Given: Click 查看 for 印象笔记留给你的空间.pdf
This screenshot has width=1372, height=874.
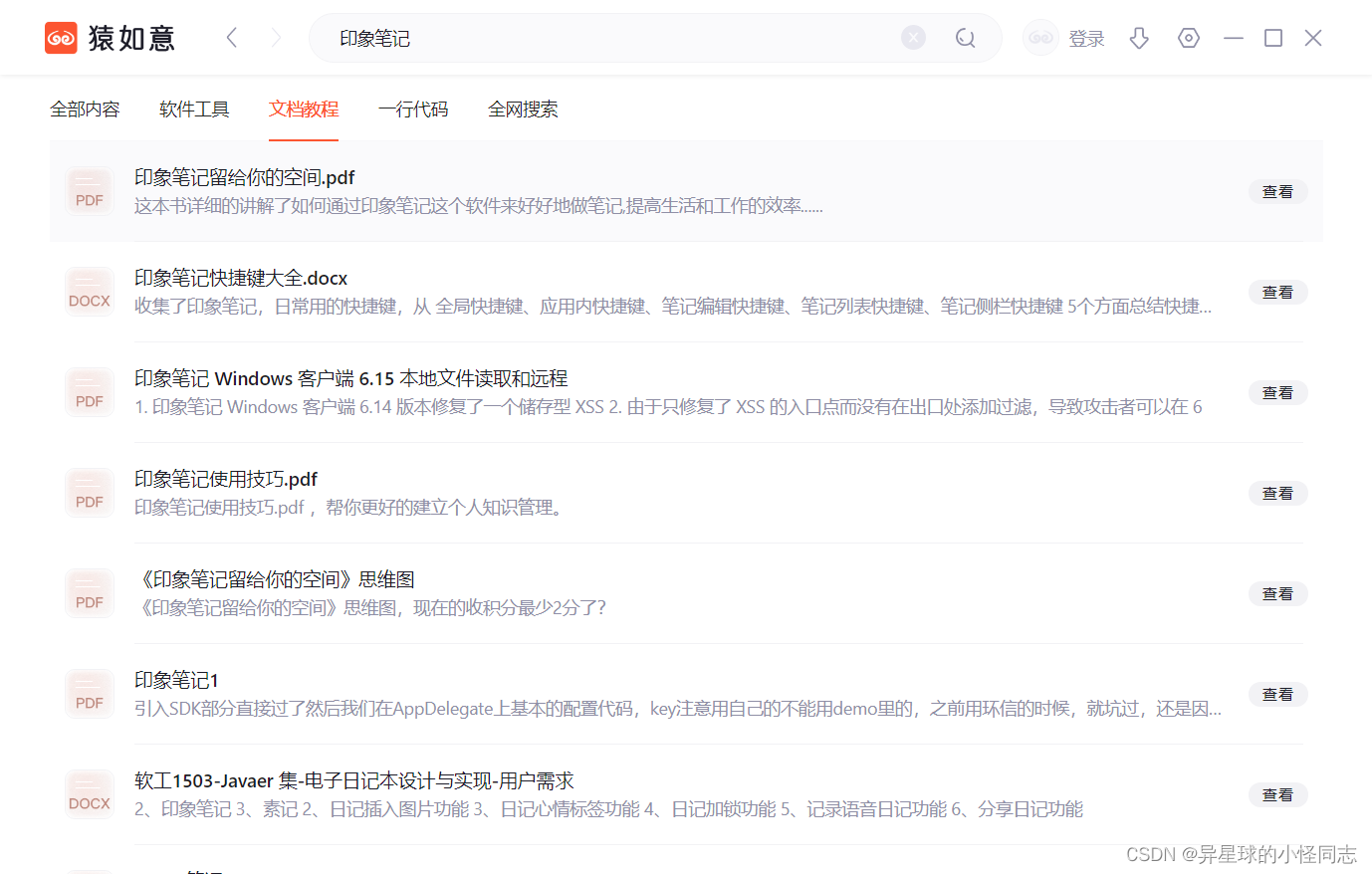Looking at the screenshot, I should (x=1277, y=192).
